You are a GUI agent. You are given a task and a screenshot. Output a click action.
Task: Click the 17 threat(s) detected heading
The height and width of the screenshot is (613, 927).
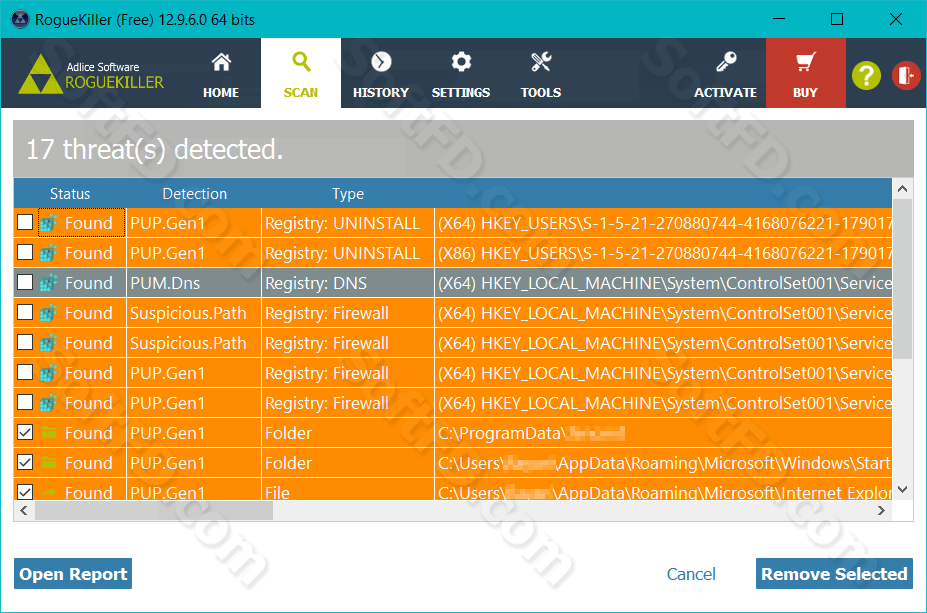tap(155, 150)
